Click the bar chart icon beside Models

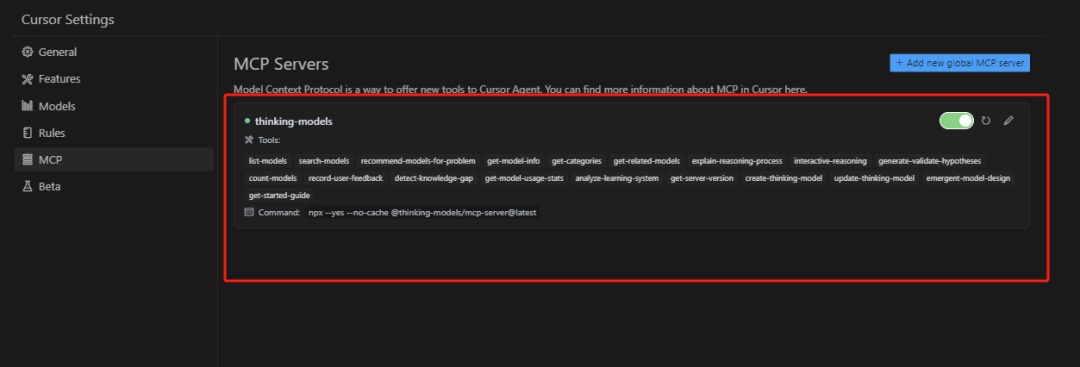pyautogui.click(x=28, y=106)
